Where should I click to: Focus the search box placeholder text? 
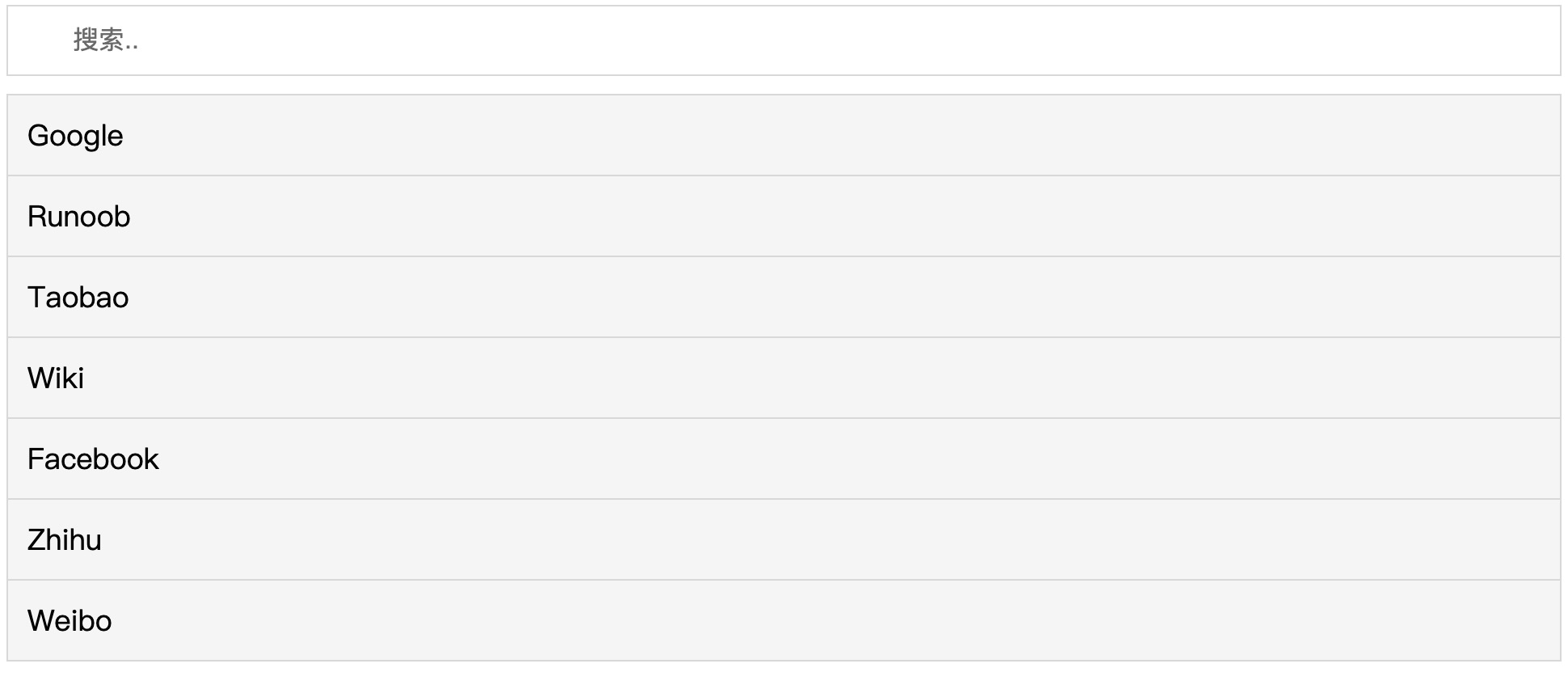[x=106, y=40]
